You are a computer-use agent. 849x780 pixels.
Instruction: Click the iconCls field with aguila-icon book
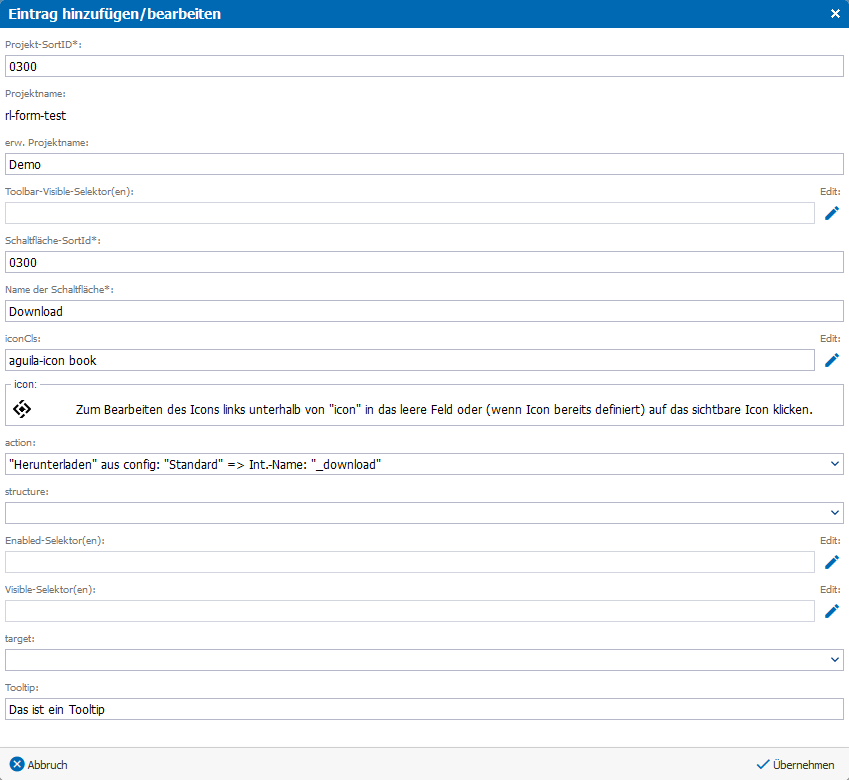pyautogui.click(x=410, y=360)
